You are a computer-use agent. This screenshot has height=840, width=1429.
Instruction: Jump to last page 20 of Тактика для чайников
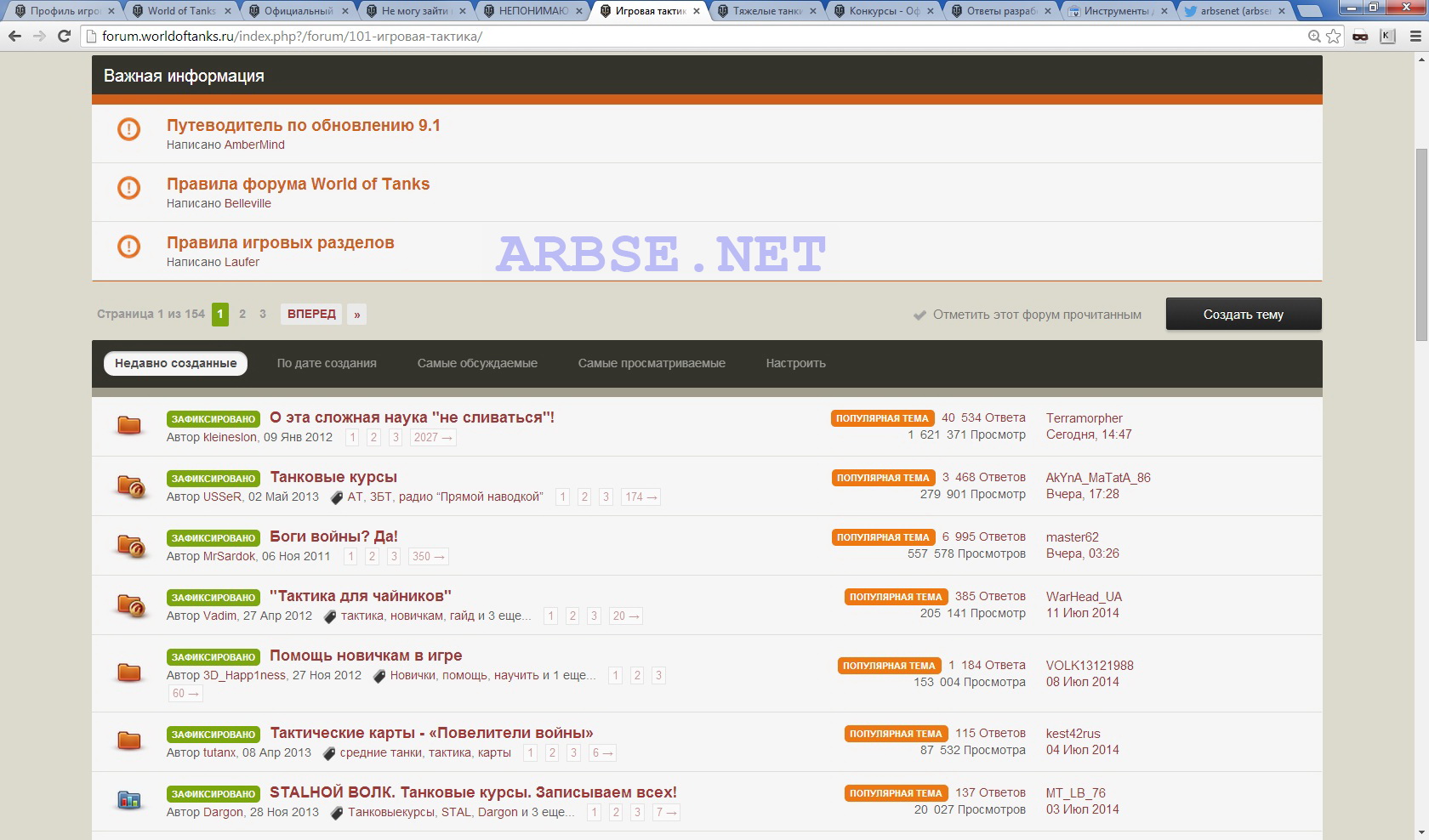[x=625, y=616]
